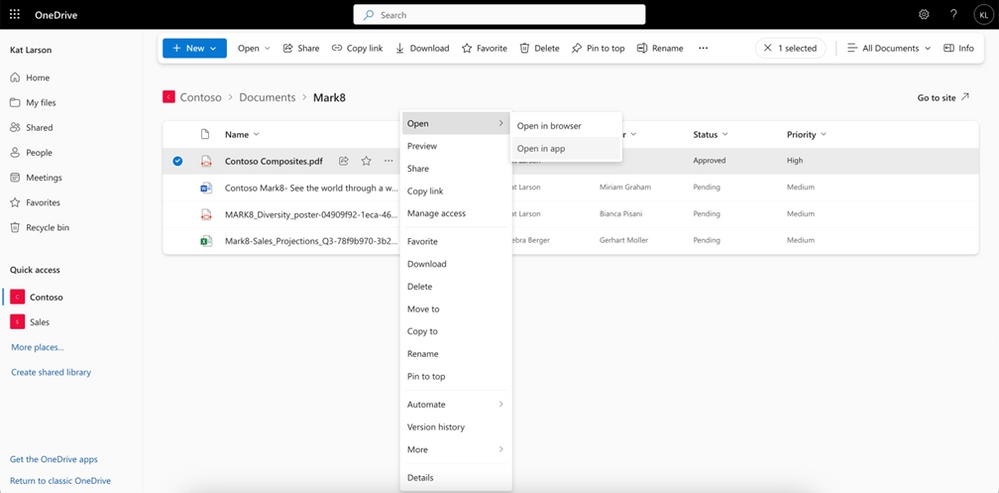Screen dimensions: 999x493
Task: Click Create shared library link
Action: click(x=51, y=372)
